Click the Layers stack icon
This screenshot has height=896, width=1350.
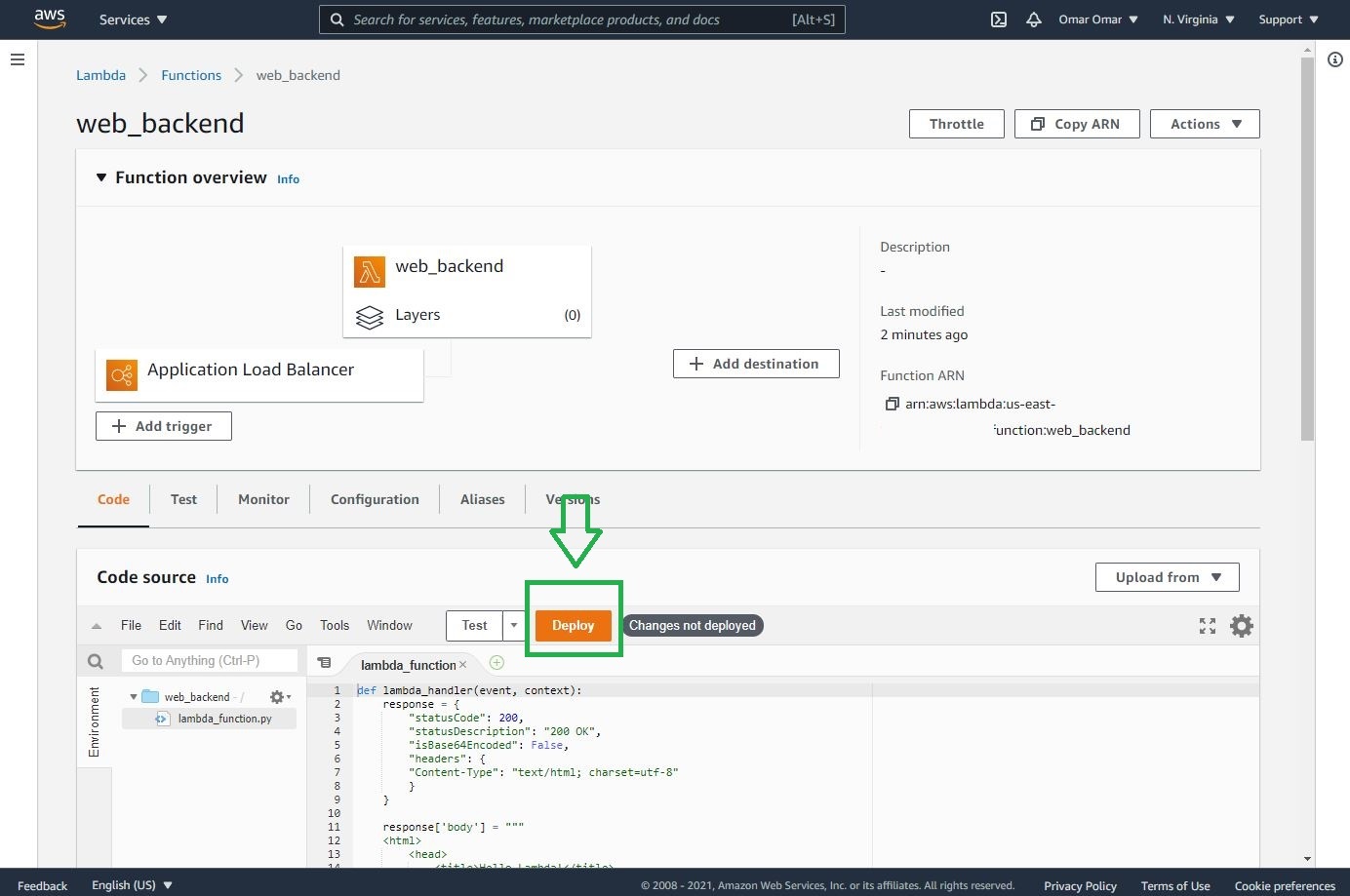click(370, 317)
